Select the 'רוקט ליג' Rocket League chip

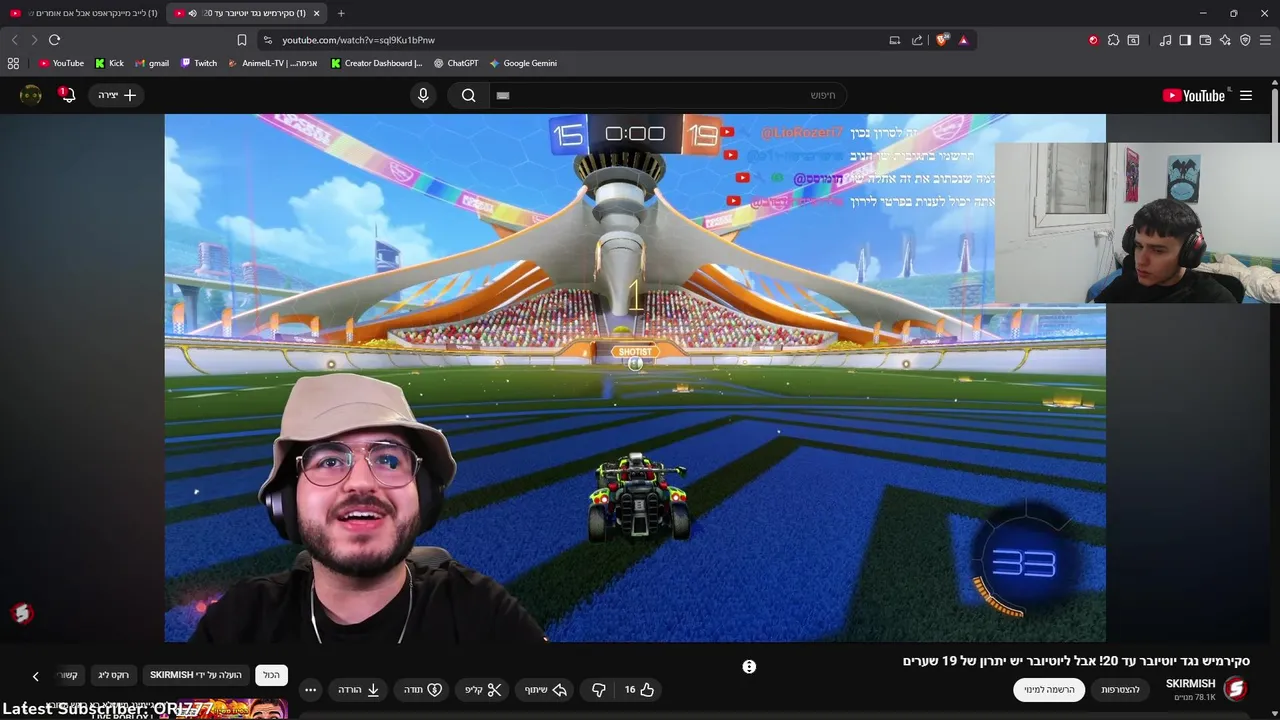pos(113,675)
